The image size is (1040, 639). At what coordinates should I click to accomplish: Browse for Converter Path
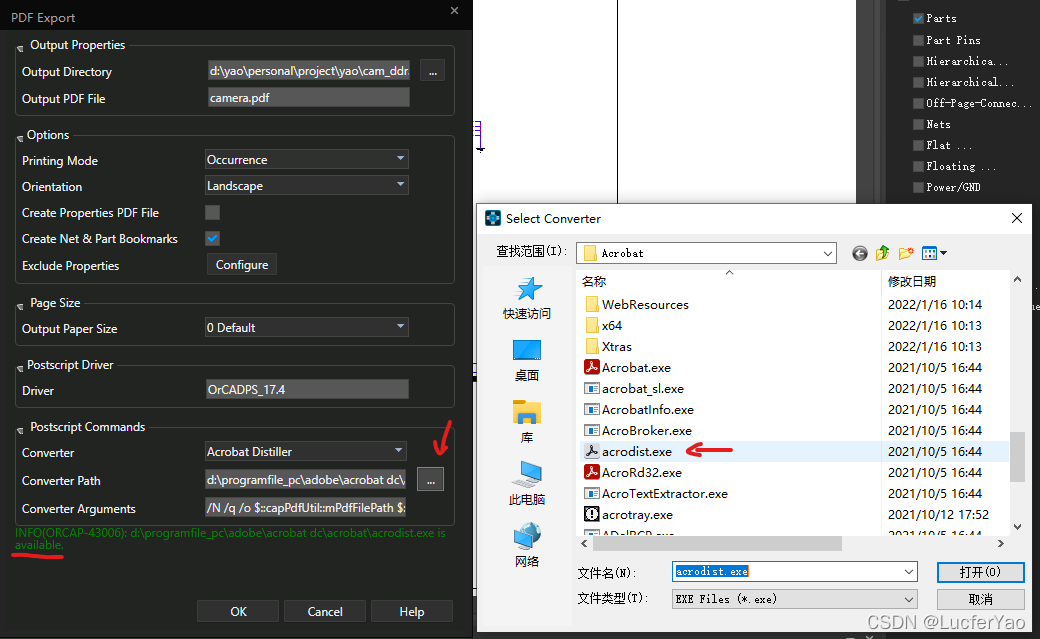click(x=430, y=479)
